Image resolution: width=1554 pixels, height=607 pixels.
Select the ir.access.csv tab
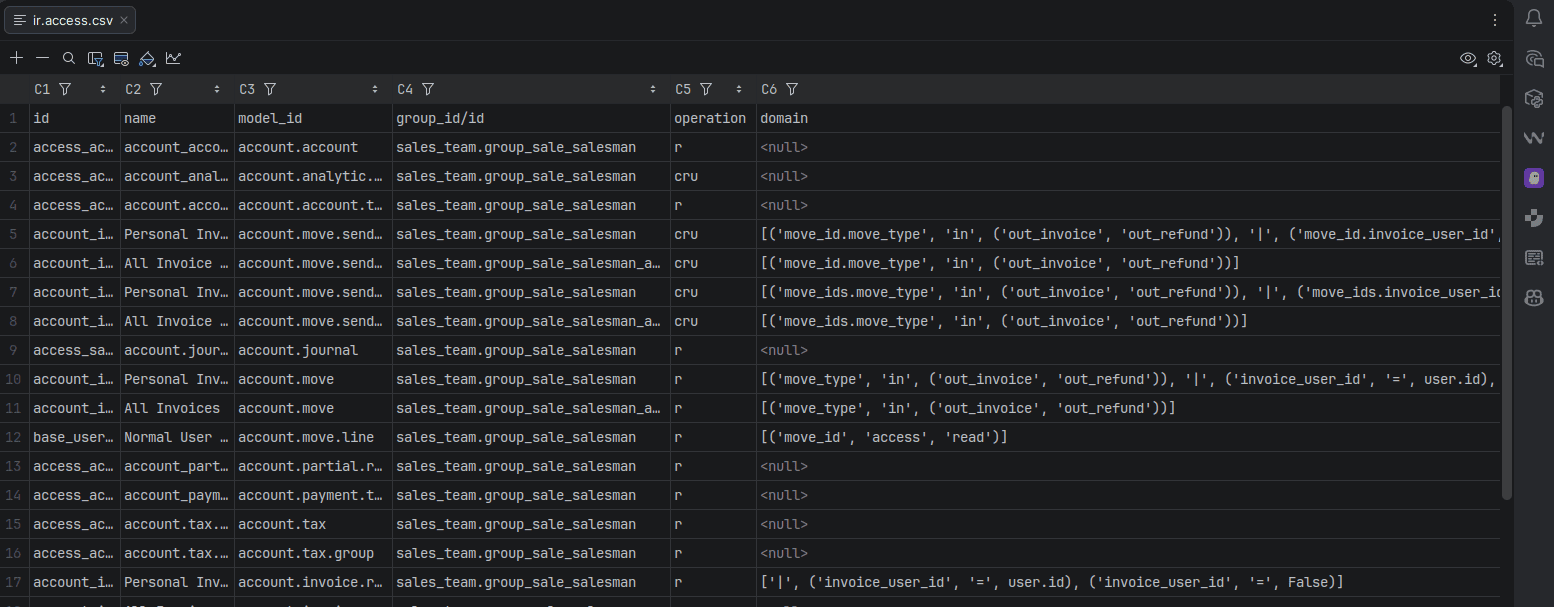[70, 20]
